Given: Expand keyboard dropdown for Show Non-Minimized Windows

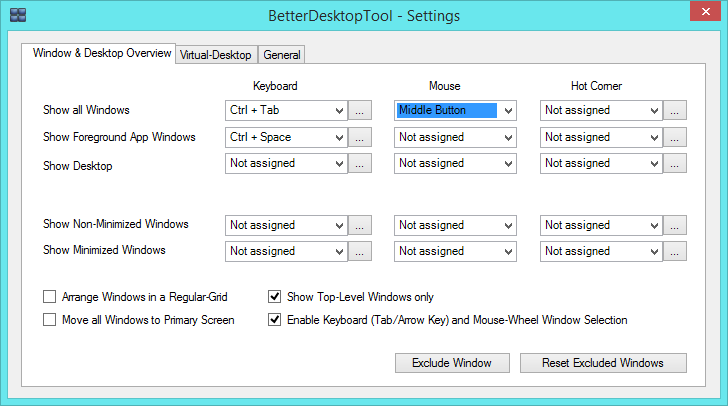Looking at the screenshot, I should tap(286, 225).
